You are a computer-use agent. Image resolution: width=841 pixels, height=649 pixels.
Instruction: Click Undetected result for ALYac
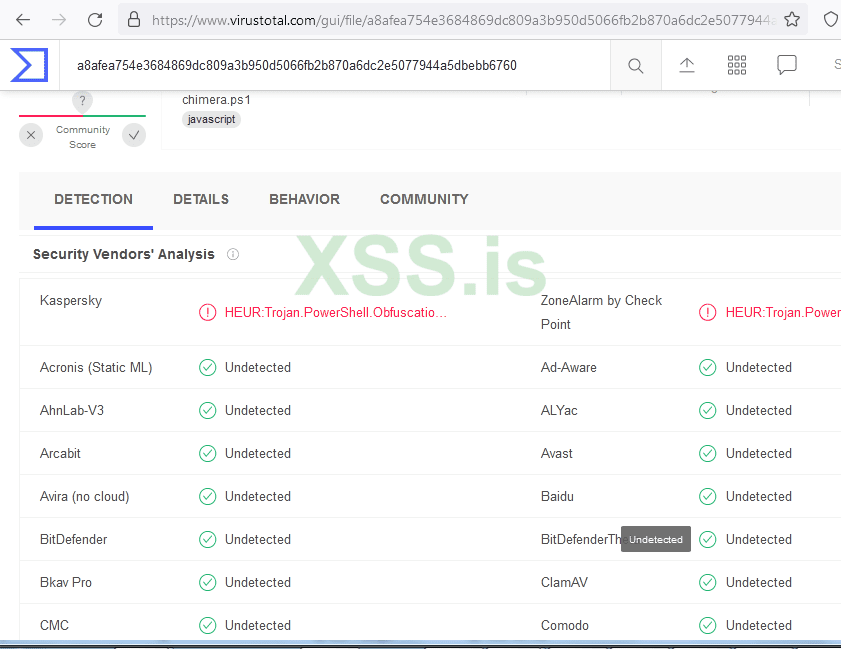[x=758, y=410]
